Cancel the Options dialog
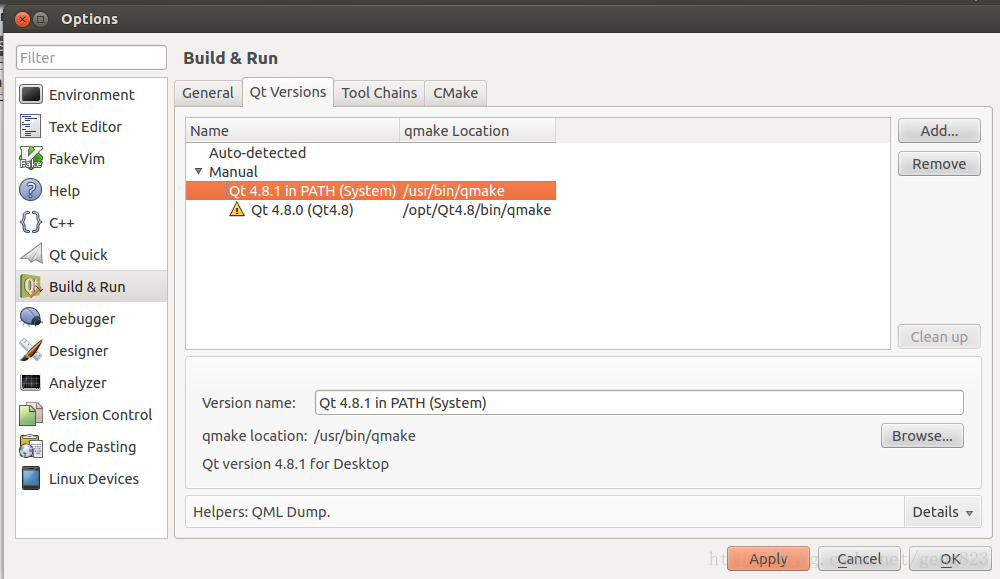 tap(859, 559)
